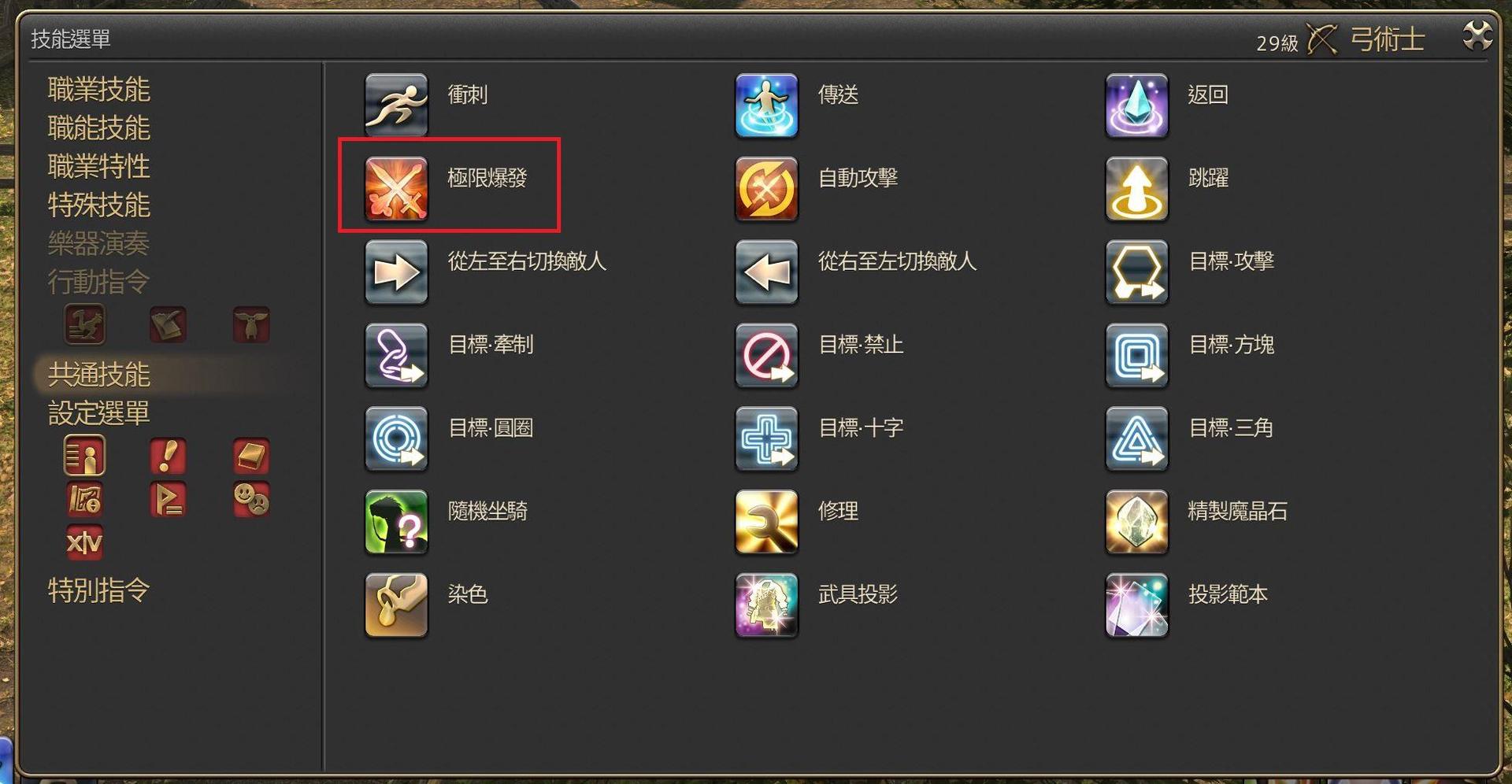This screenshot has height=784, width=1512.
Task: Click the 設定選單 menu entry
Action: tap(99, 413)
